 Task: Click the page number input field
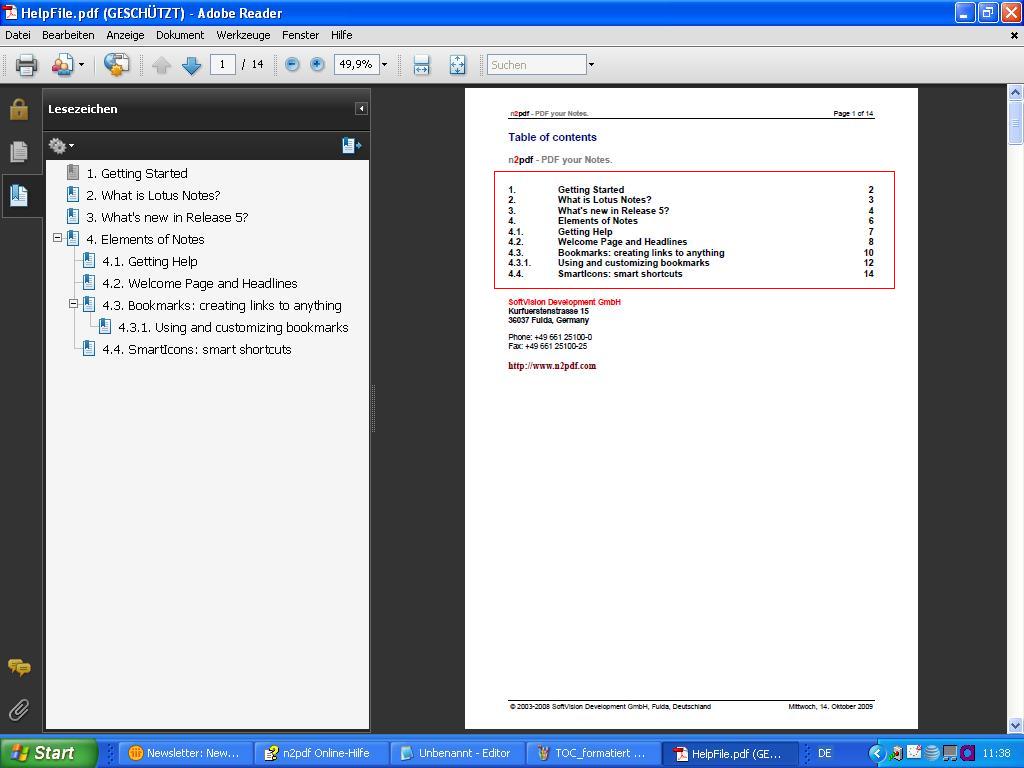click(223, 64)
